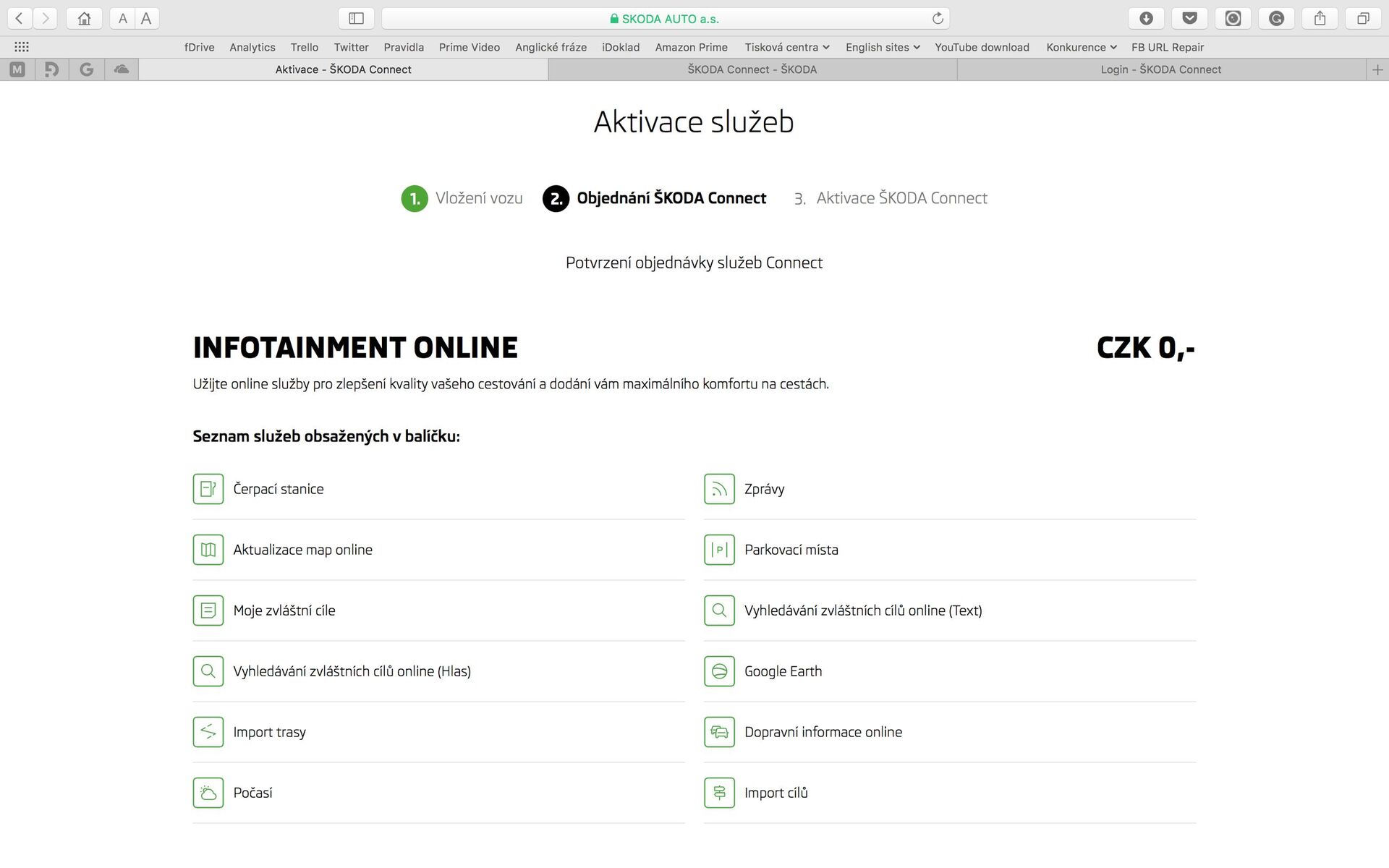Viewport: 1389px width, 868px height.
Task: Switch to the Login - ŠKODA Connect tab
Action: point(1160,69)
